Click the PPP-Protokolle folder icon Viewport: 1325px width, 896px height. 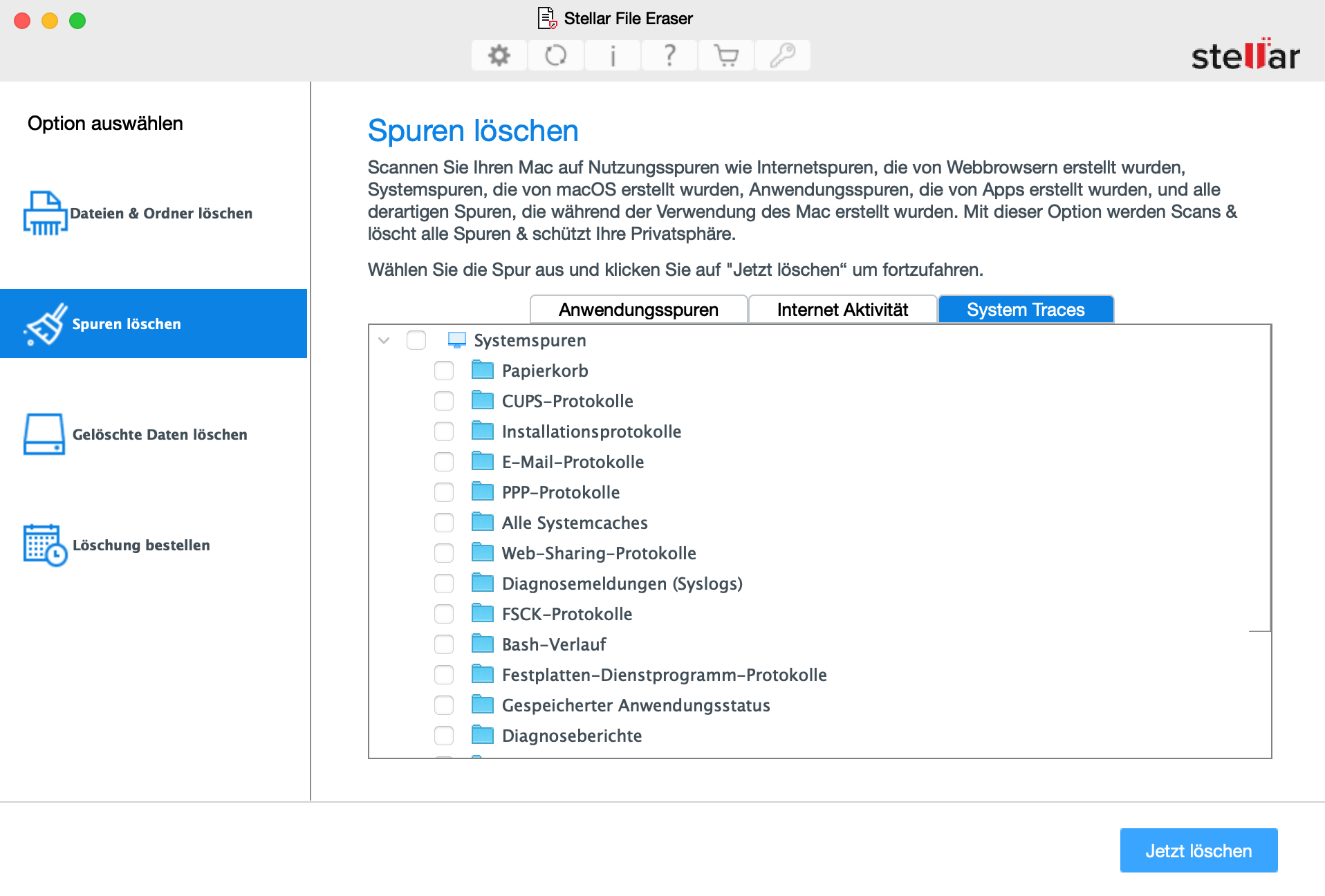(x=483, y=492)
